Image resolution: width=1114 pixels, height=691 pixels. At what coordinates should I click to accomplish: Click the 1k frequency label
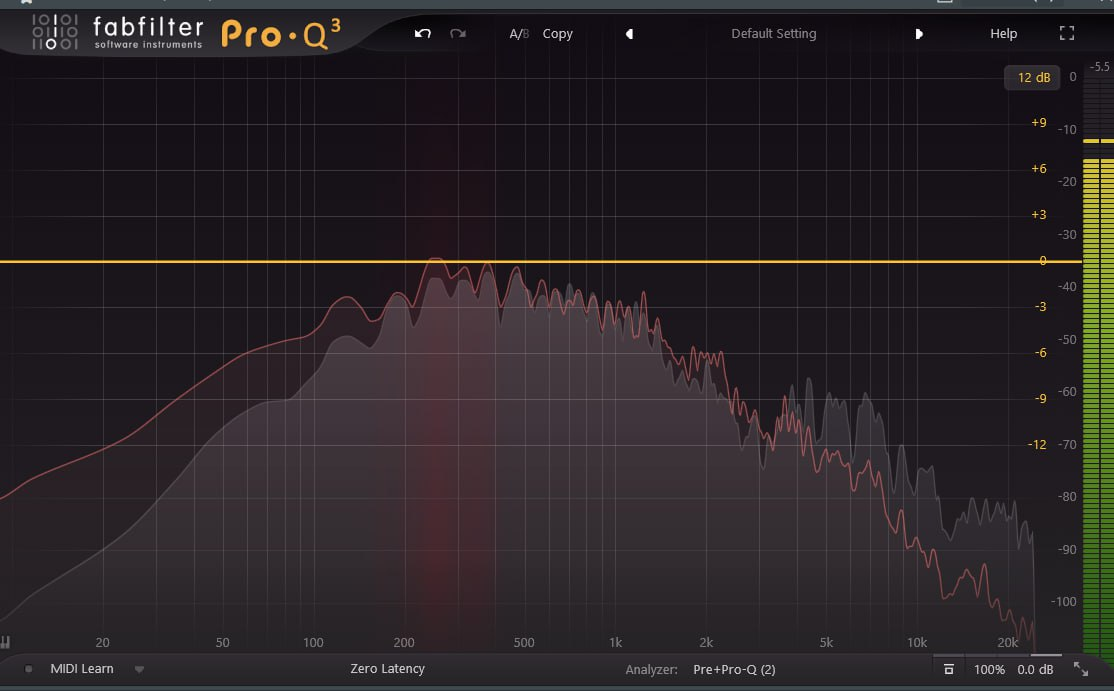tap(615, 642)
